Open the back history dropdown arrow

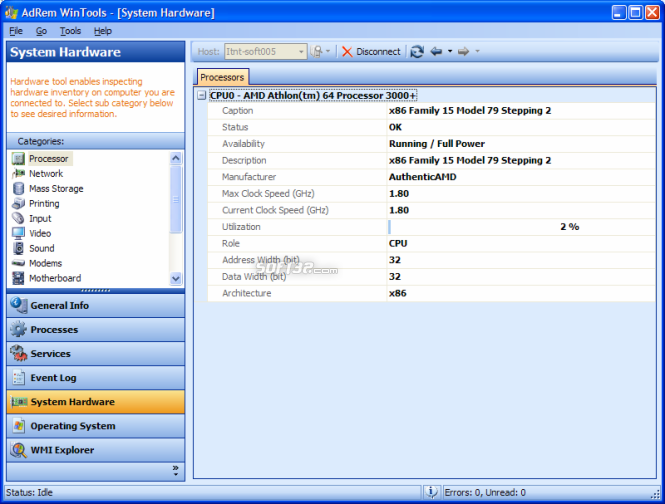point(450,51)
